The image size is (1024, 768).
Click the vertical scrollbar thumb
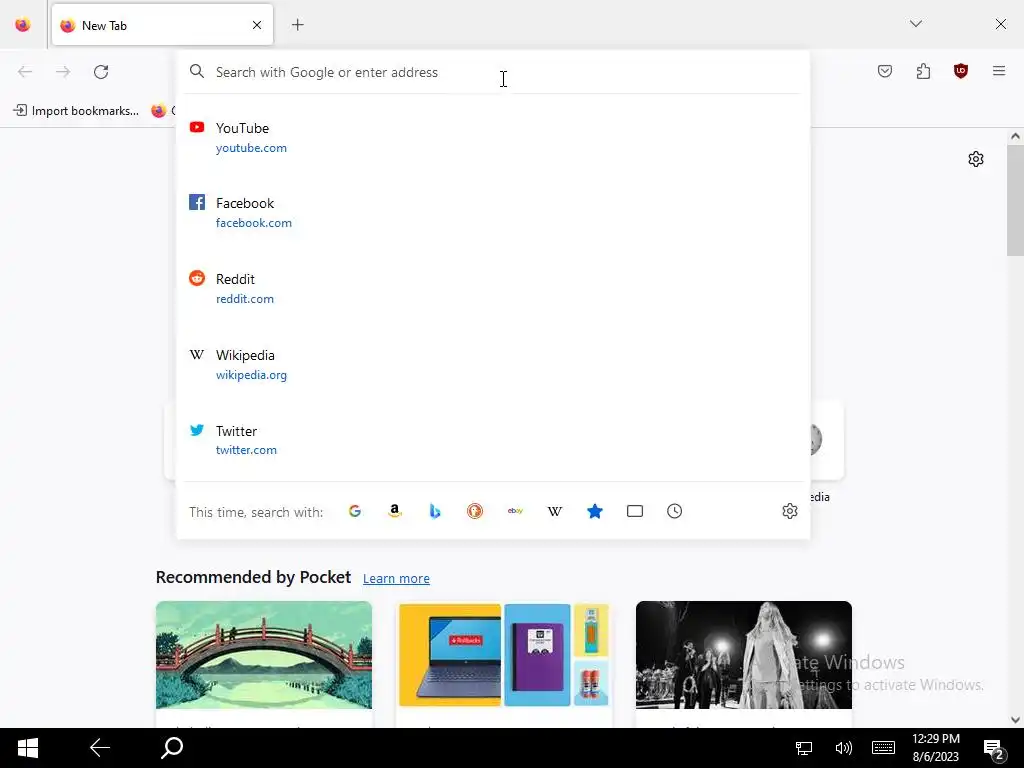click(x=1015, y=200)
